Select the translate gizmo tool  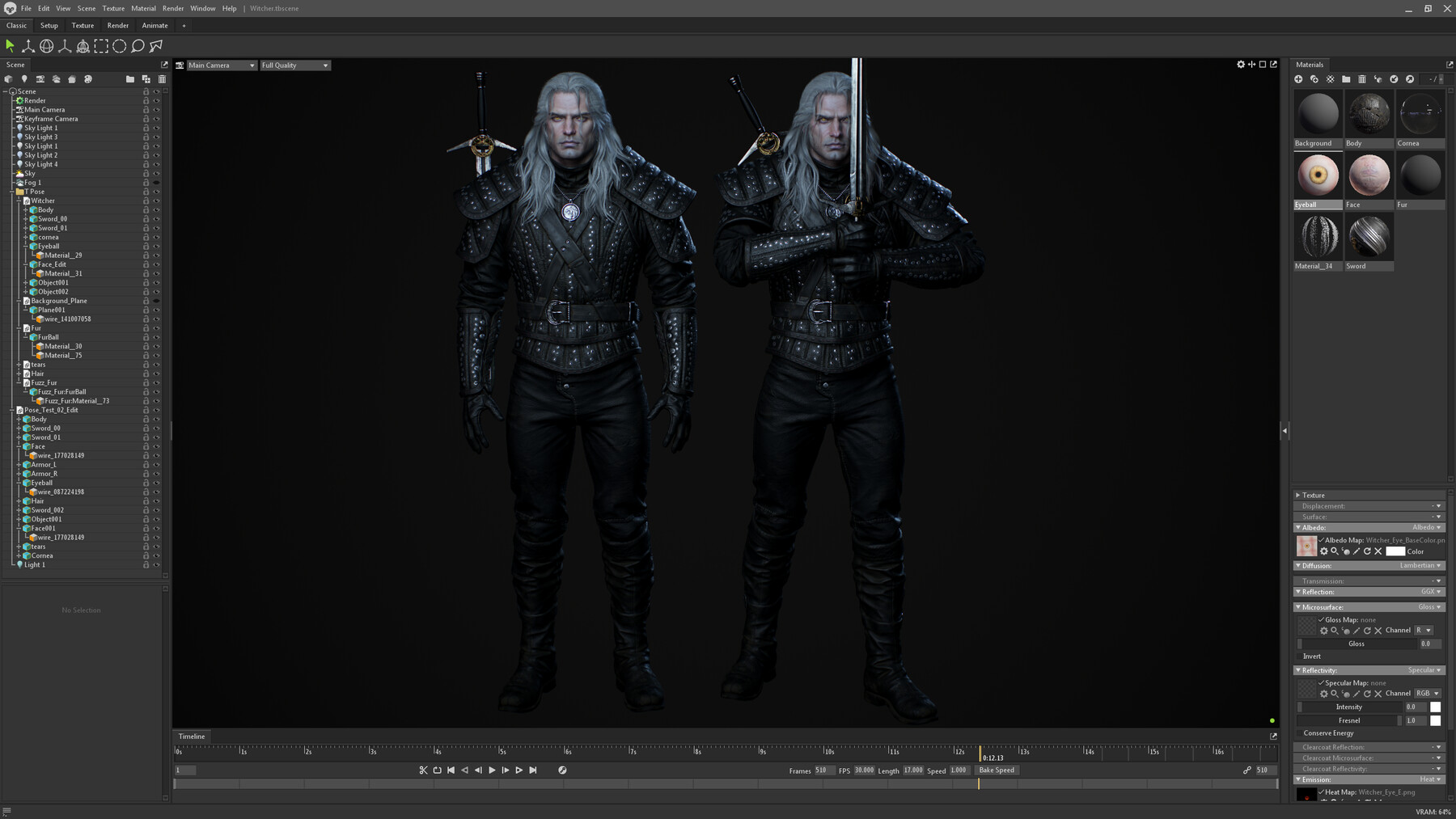tap(28, 46)
